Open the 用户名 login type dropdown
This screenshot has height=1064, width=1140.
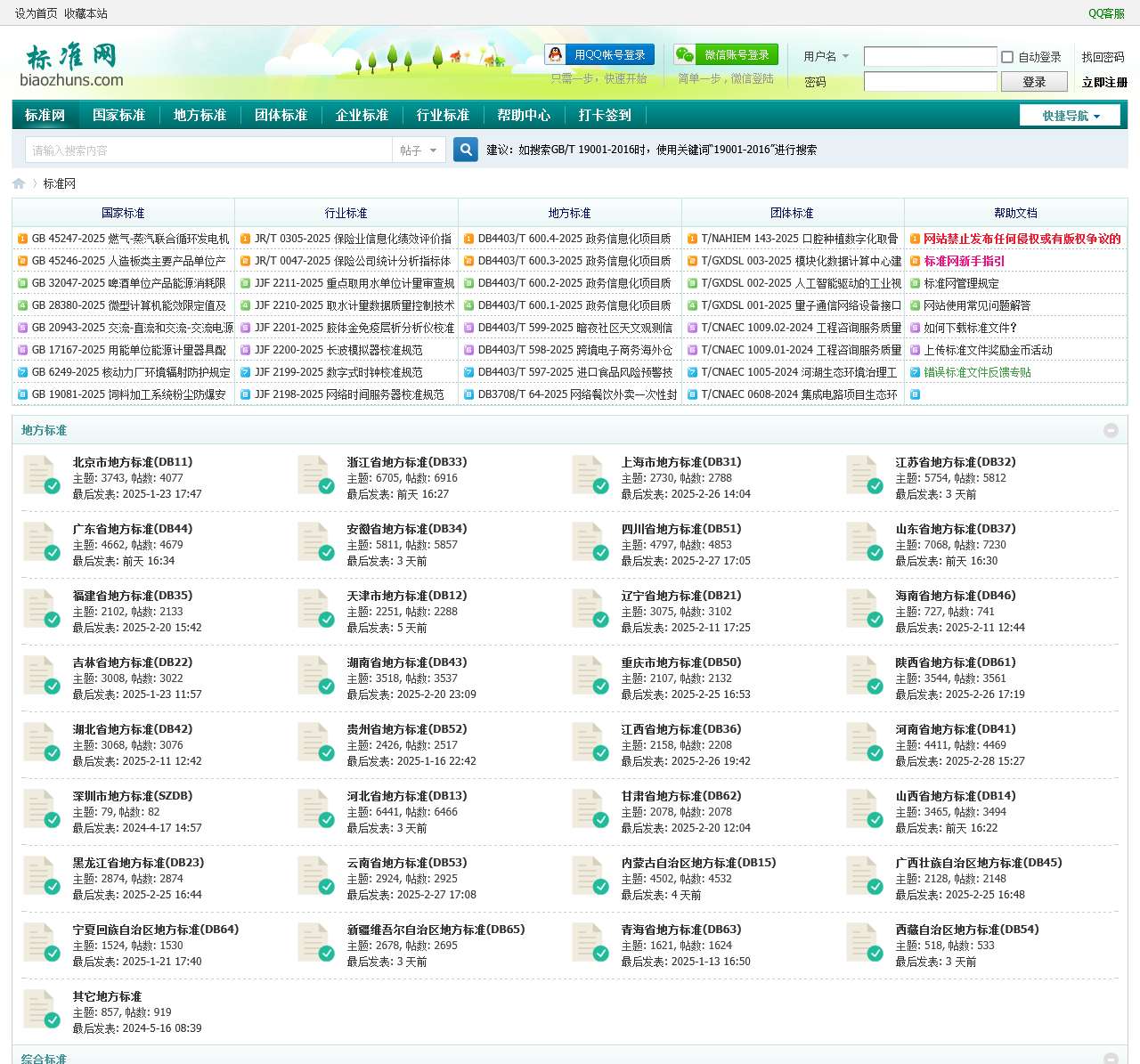(x=826, y=56)
